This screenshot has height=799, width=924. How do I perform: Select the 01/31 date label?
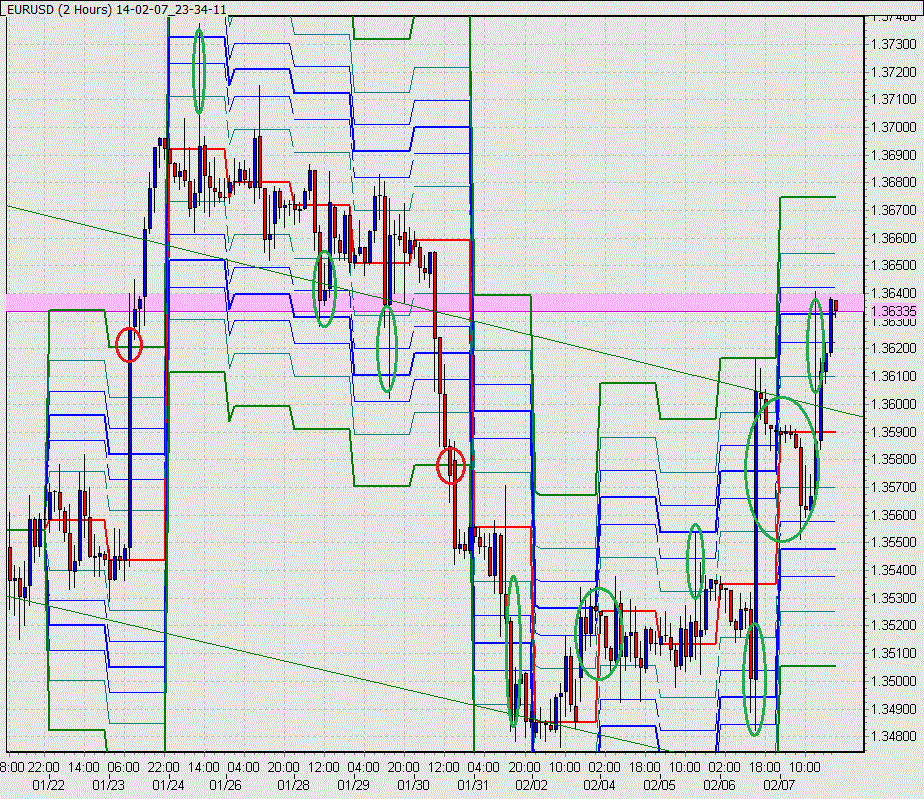pos(473,785)
